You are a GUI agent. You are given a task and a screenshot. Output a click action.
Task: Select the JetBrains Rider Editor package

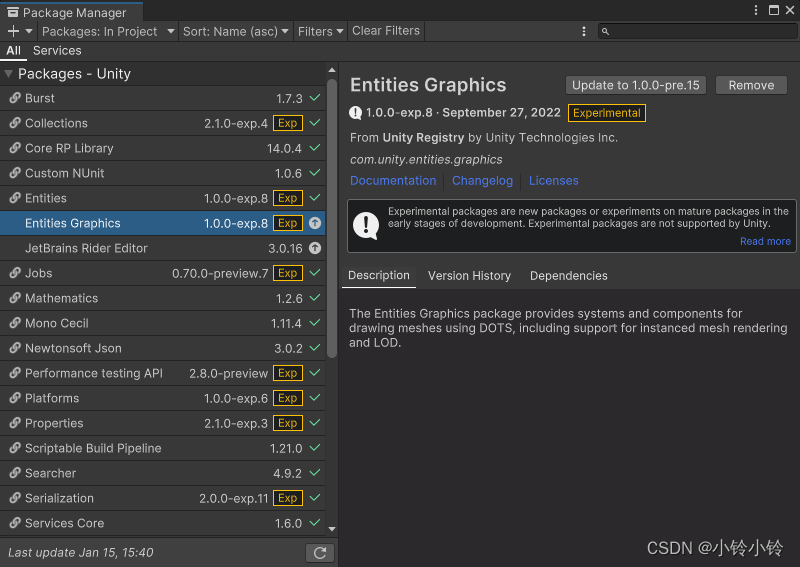163,248
